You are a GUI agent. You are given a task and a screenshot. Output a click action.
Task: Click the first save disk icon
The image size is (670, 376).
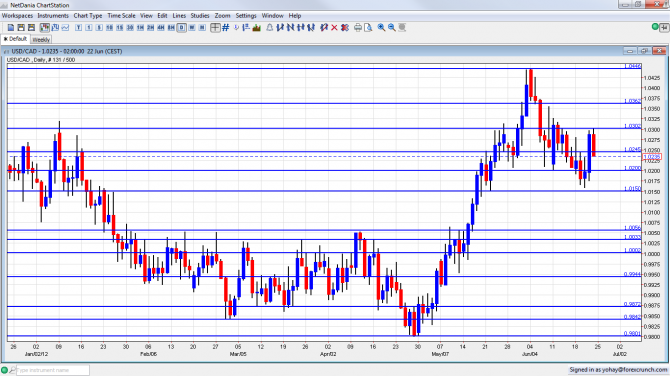click(x=21, y=27)
